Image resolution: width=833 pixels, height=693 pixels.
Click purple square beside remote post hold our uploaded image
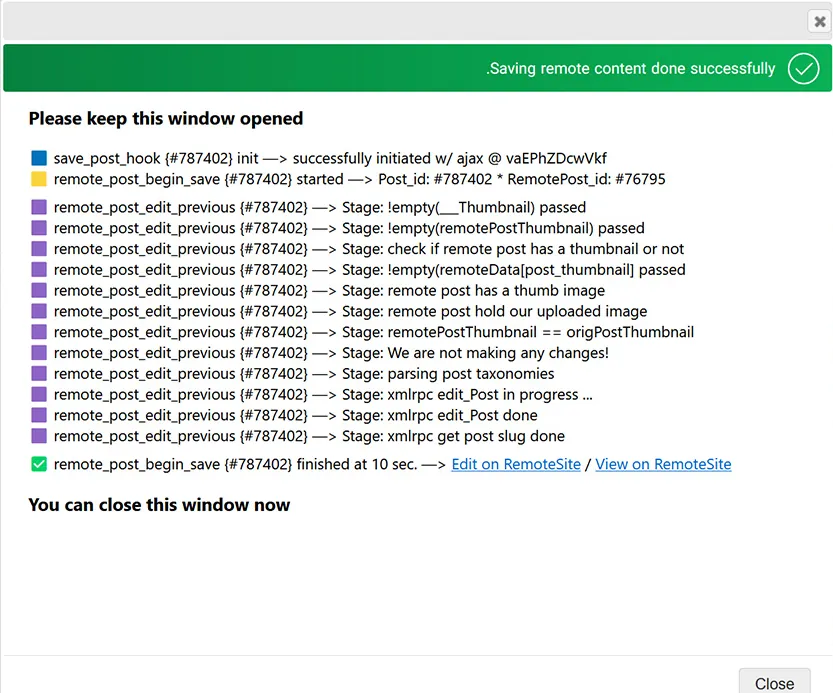[x=39, y=311]
